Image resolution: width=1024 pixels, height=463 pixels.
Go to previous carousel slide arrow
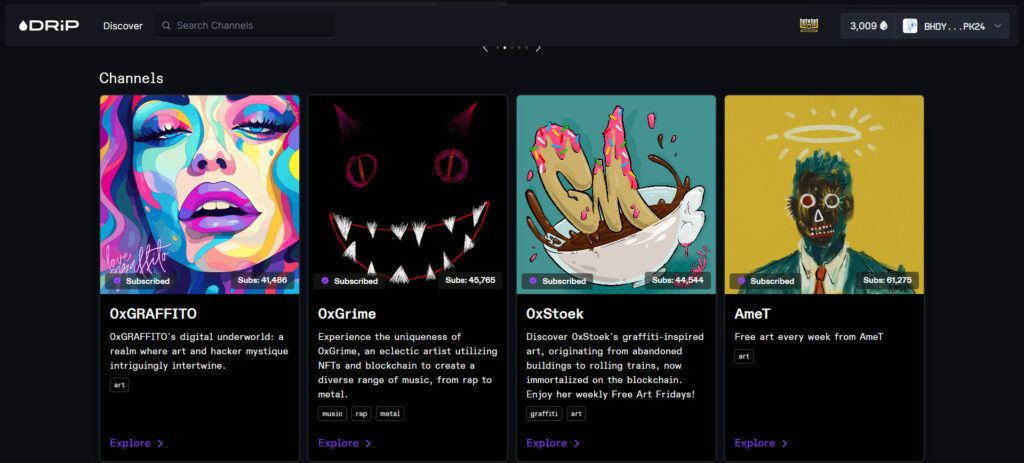click(x=485, y=47)
